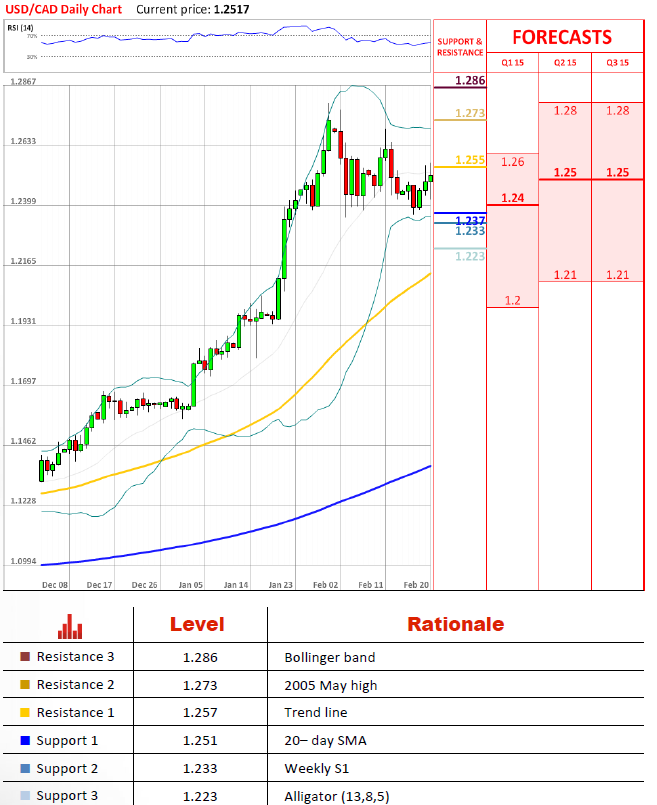Click the current price value 1.2517
Viewport: 657px width, 805px height.
click(231, 9)
